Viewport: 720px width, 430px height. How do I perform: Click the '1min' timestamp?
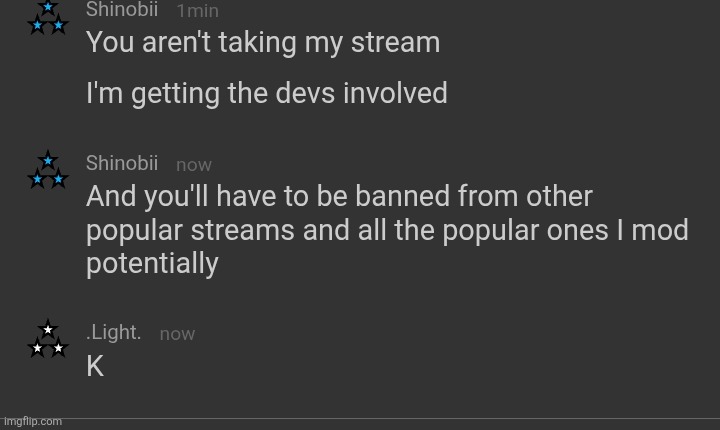coord(197,11)
